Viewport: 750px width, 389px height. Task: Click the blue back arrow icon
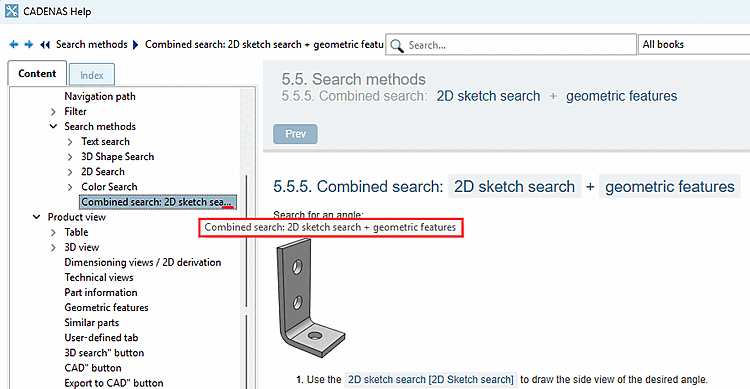click(14, 44)
